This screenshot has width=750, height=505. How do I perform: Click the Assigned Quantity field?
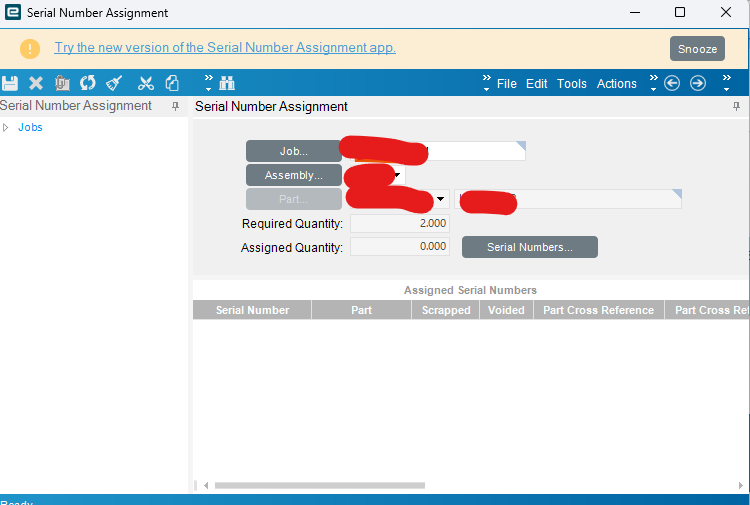pos(400,247)
